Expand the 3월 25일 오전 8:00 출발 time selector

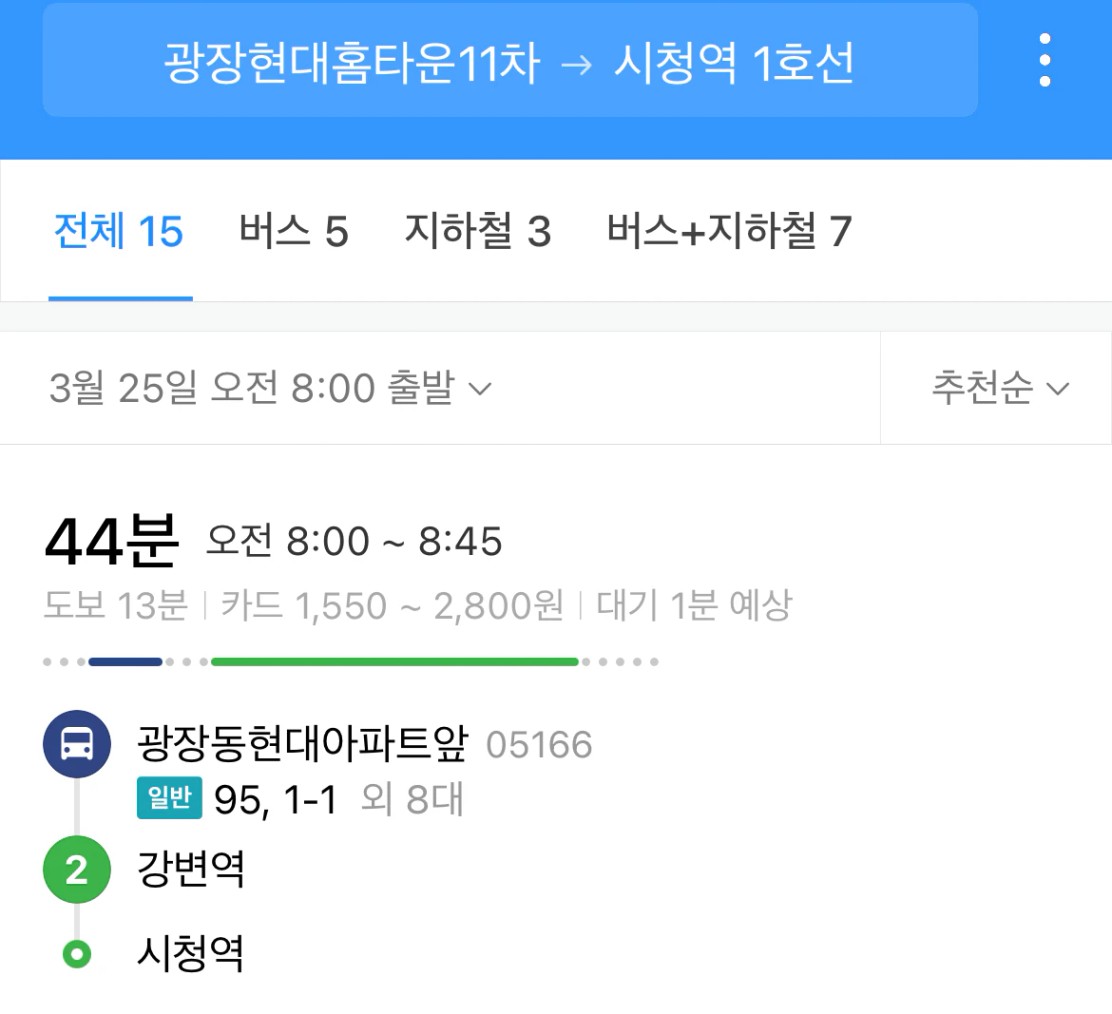(269, 388)
